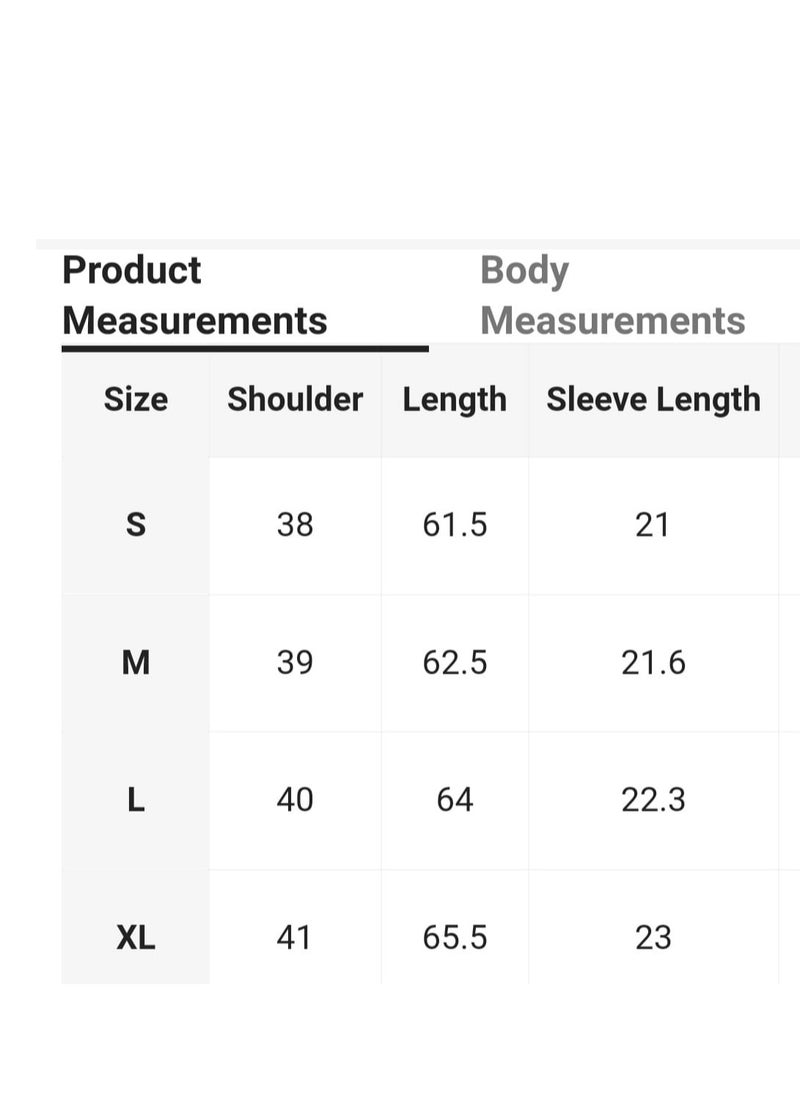Image resolution: width=800 pixels, height=1096 pixels.
Task: Select the S size row label
Action: (x=136, y=524)
